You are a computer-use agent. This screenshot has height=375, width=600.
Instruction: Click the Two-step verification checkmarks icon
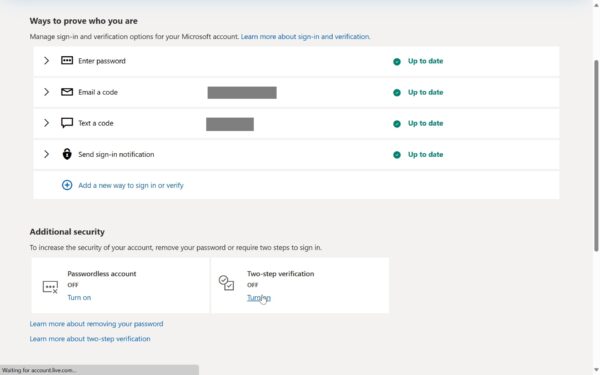coord(226,283)
